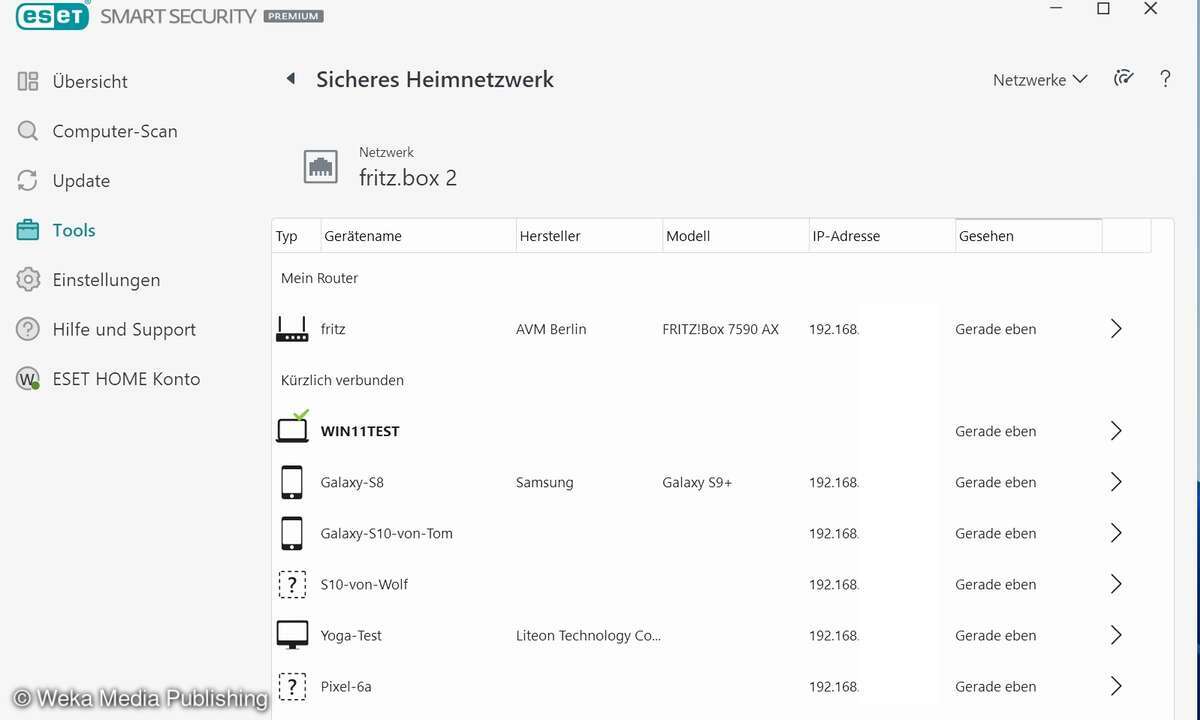This screenshot has width=1200, height=720.
Task: Expand details for Yoga-Test
Action: tap(1116, 635)
